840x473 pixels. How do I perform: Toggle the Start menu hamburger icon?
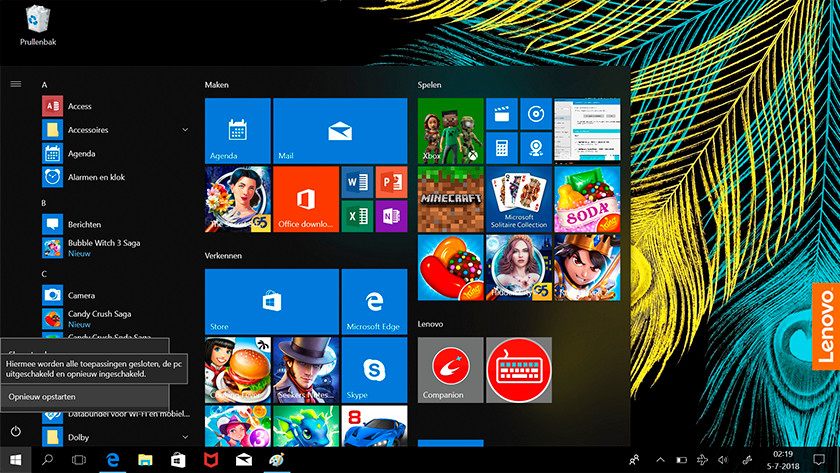coord(16,84)
